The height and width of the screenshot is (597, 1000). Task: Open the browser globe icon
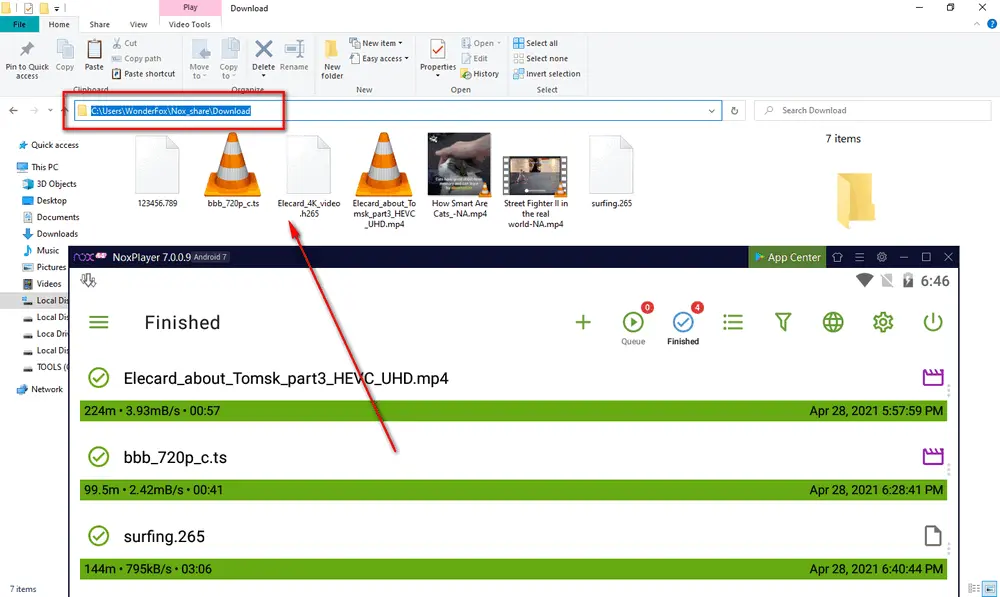click(833, 322)
